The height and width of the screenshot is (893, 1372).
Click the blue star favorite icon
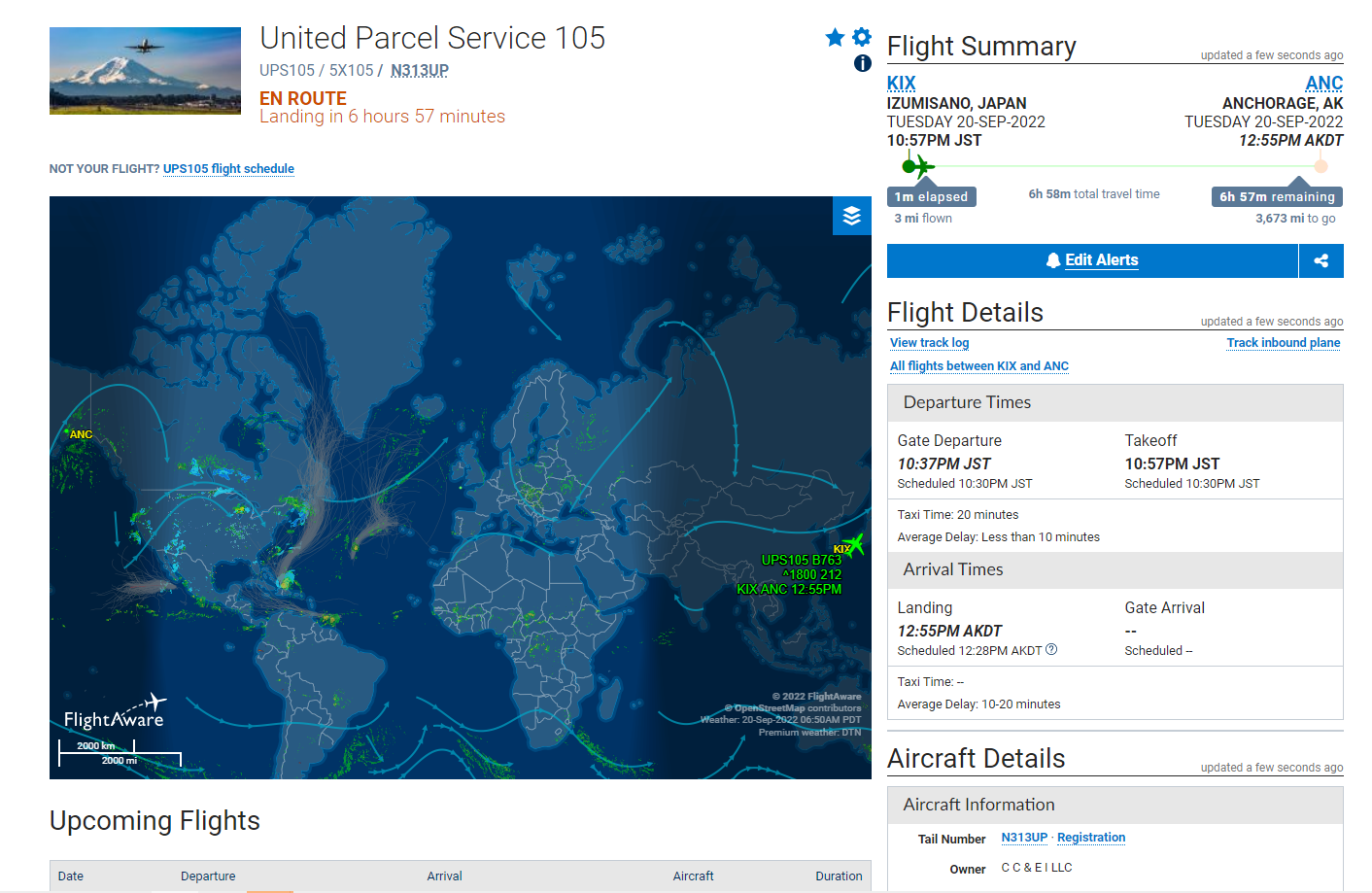click(x=835, y=38)
